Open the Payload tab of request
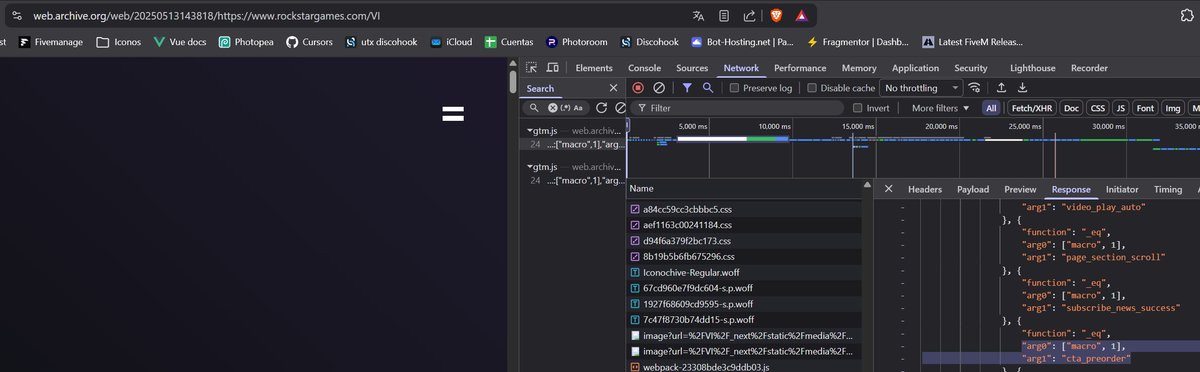1200x372 pixels. click(x=973, y=189)
